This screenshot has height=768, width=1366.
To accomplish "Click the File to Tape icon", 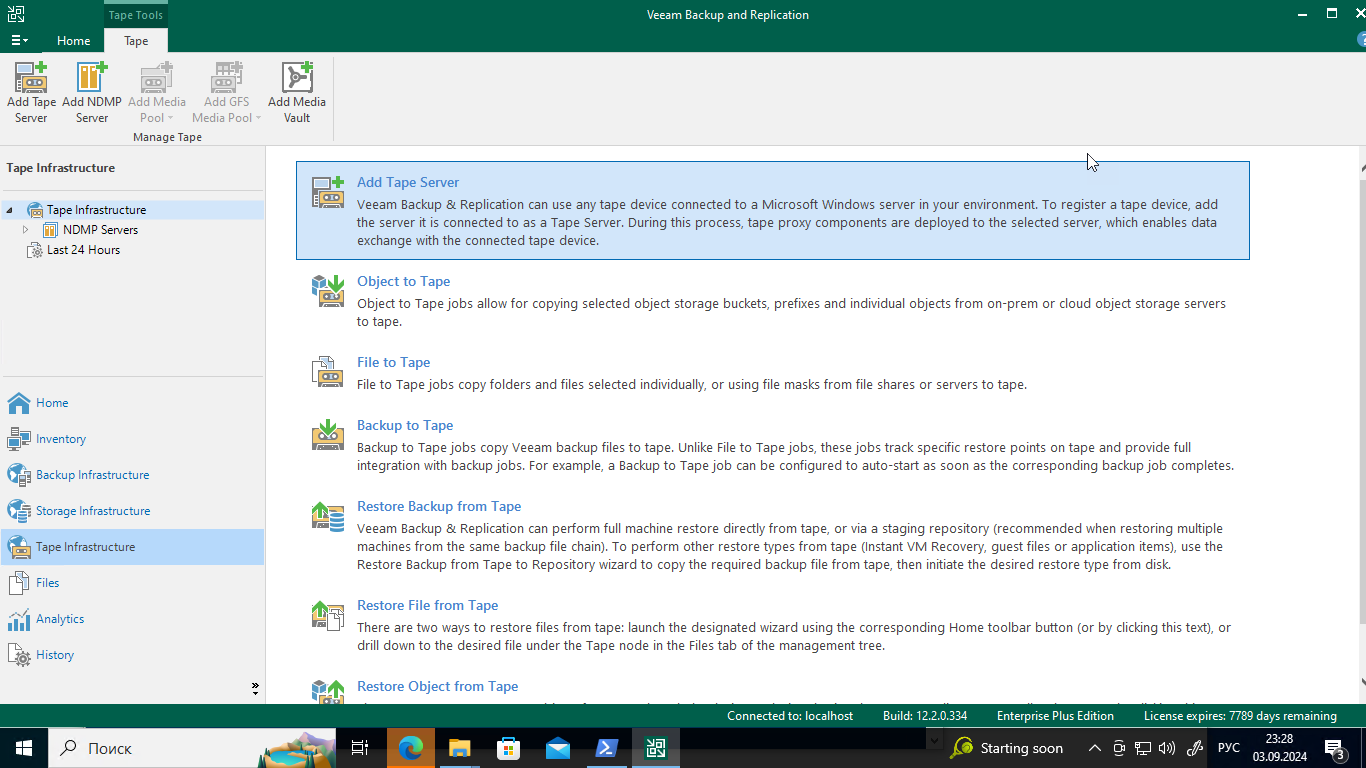I will tap(328, 371).
